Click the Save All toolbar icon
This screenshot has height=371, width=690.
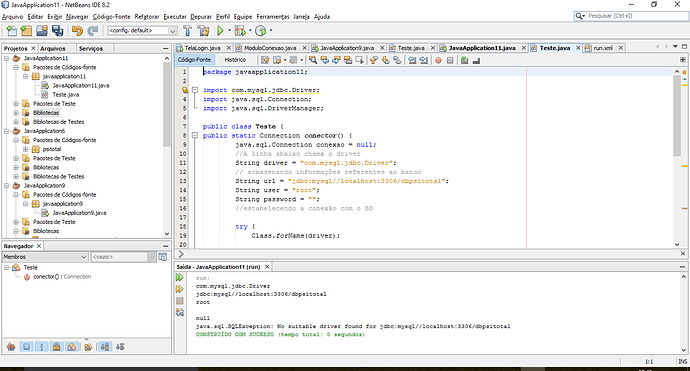pyautogui.click(x=57, y=30)
